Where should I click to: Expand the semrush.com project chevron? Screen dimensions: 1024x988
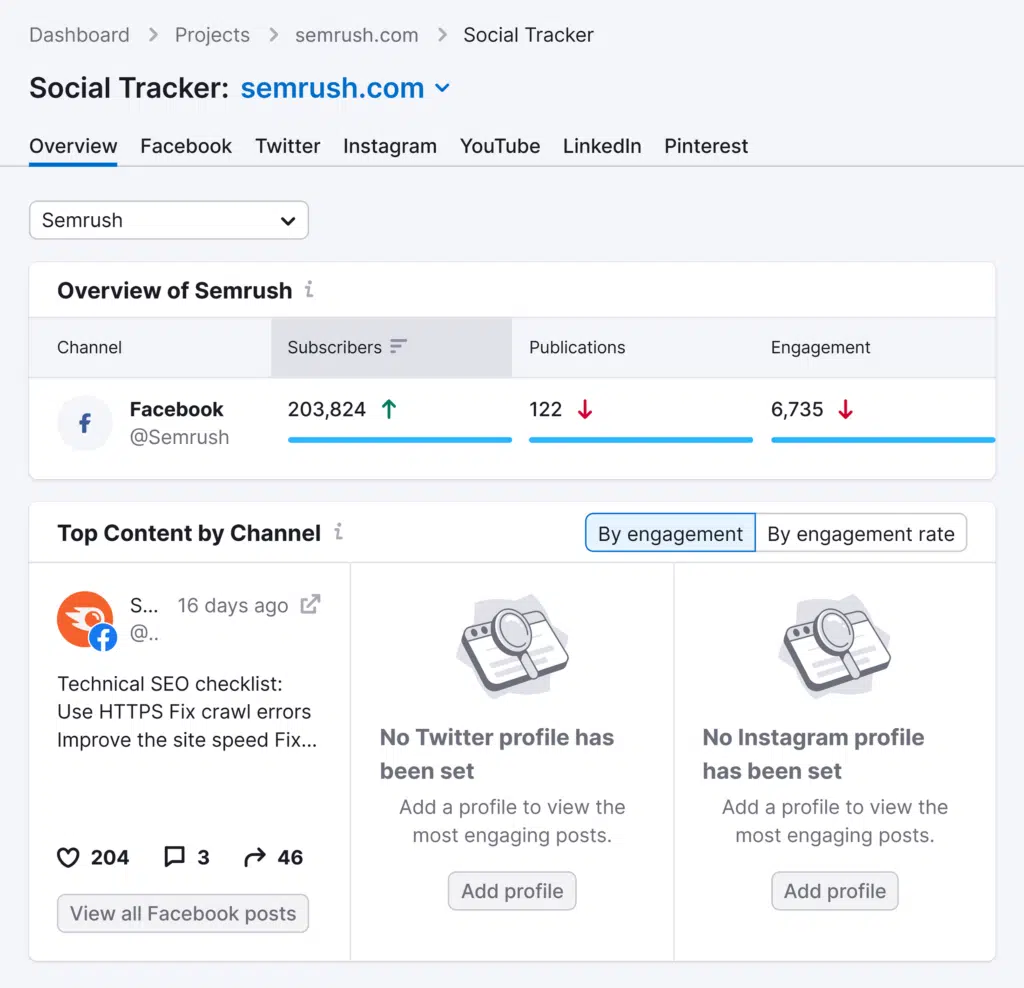click(442, 88)
